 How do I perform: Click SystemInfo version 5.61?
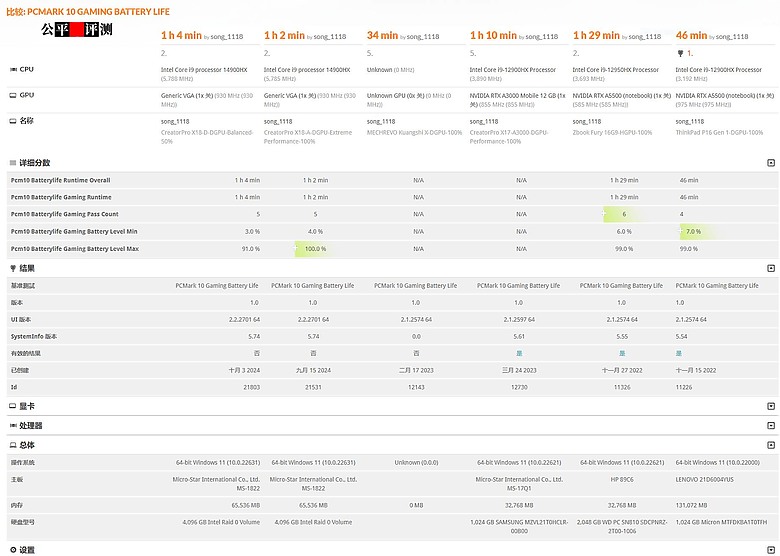point(519,336)
